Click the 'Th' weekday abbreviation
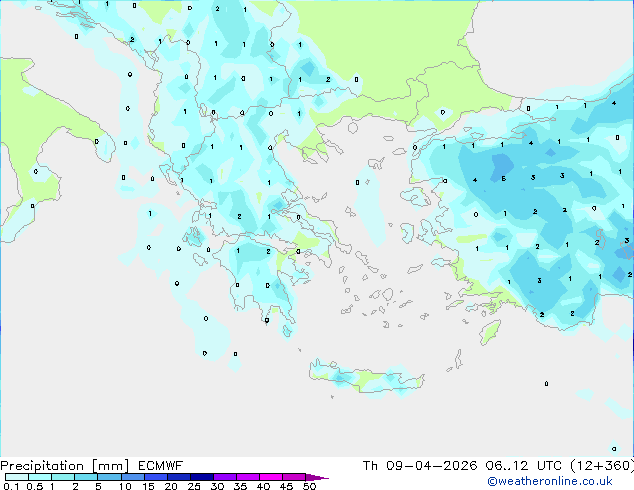Image resolution: width=634 pixels, height=490 pixels. pos(370,466)
